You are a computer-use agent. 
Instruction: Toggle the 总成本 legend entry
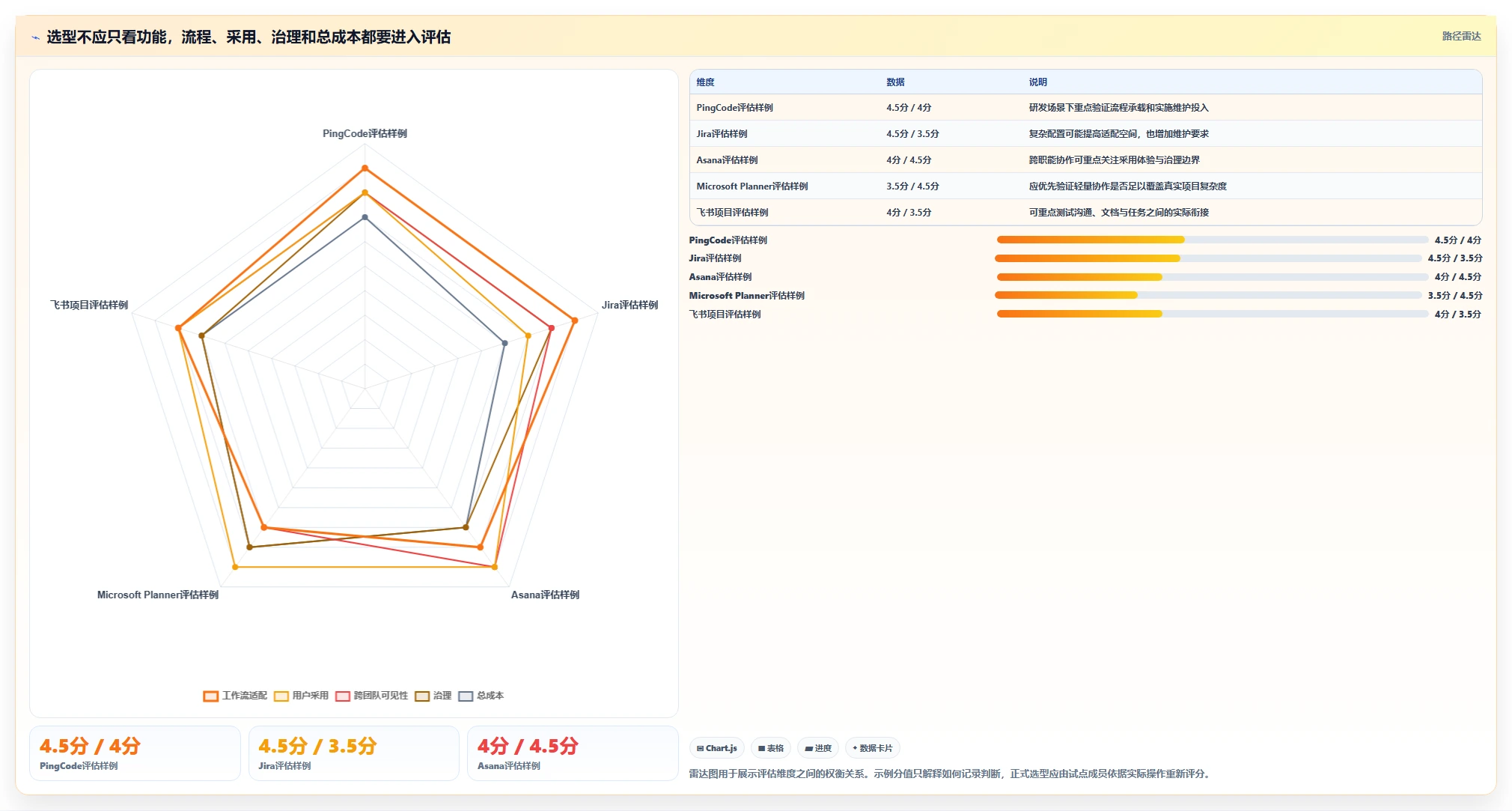pos(481,696)
